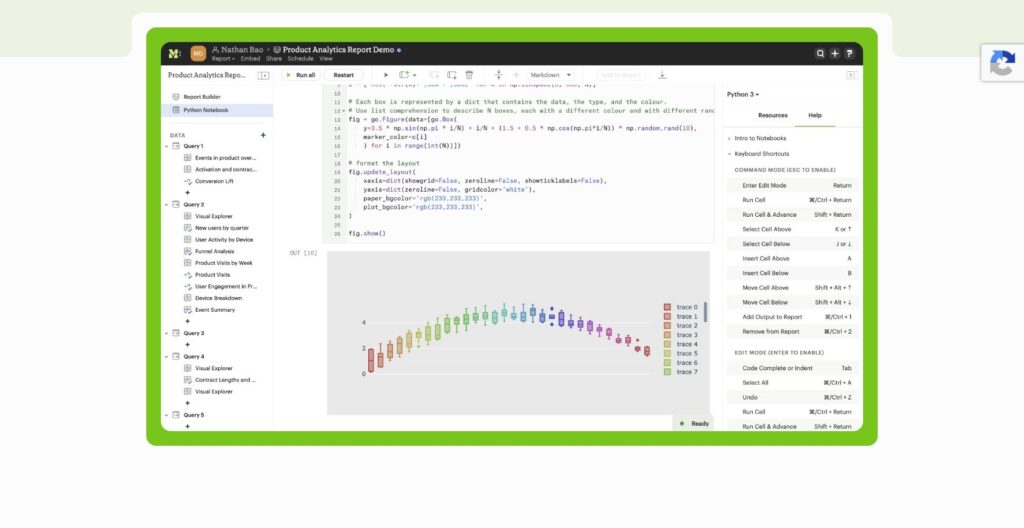Open New users by quarter chart

tap(222, 228)
